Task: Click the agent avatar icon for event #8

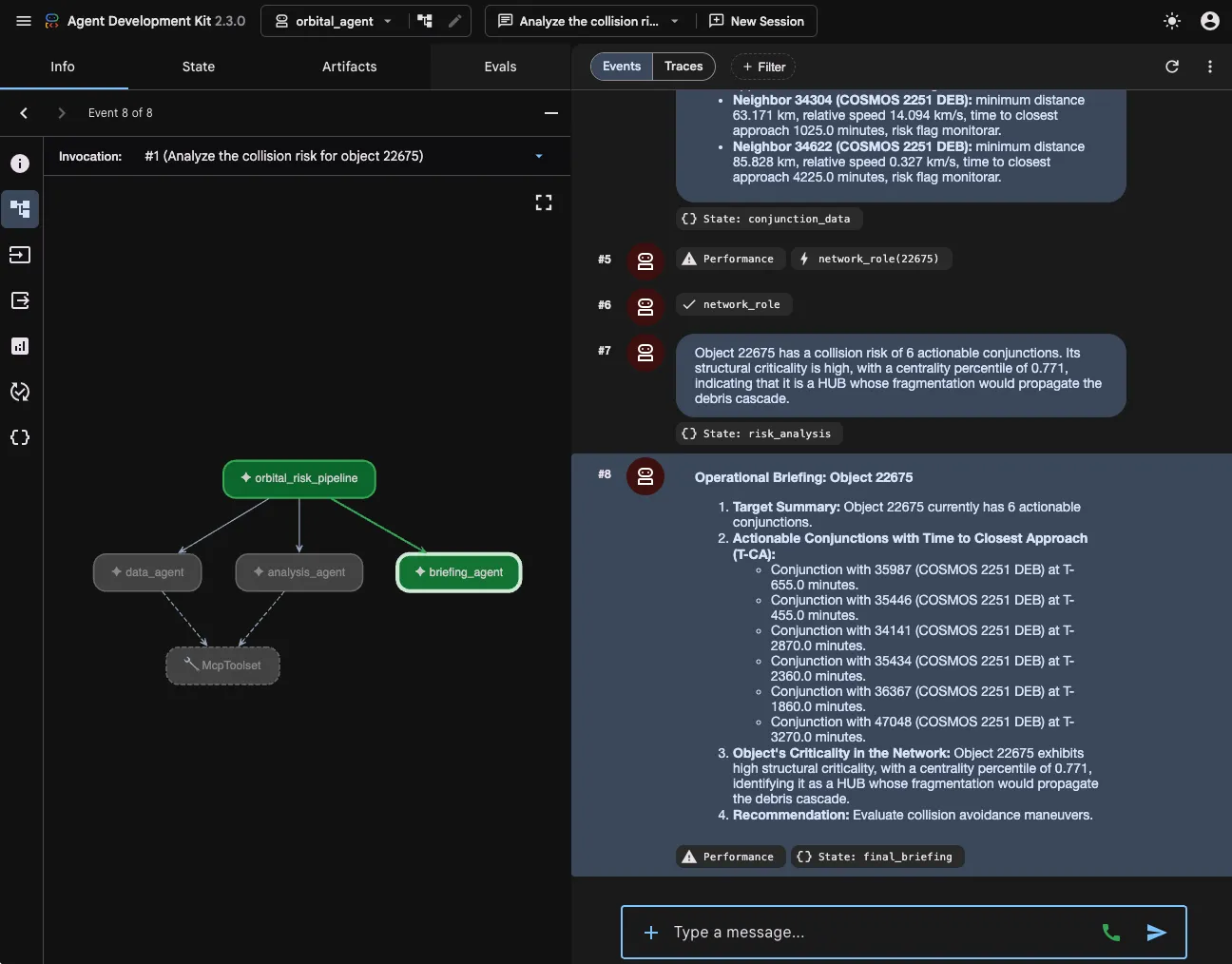Action: (645, 476)
